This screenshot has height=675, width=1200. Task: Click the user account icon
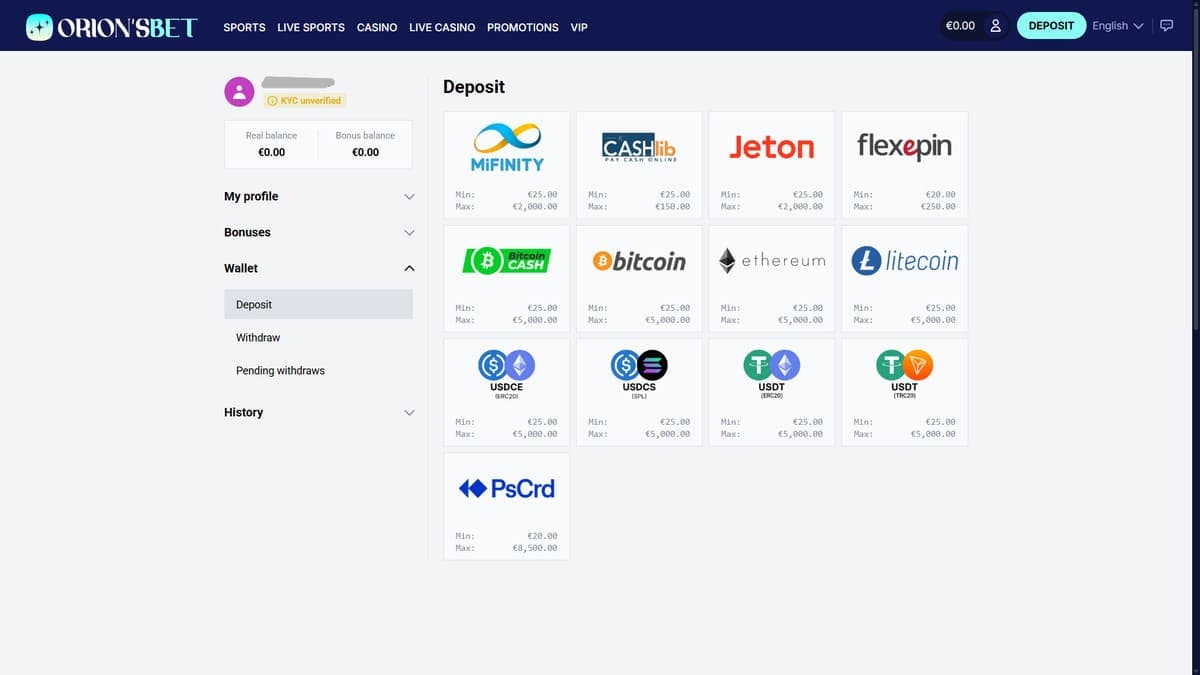(x=995, y=26)
